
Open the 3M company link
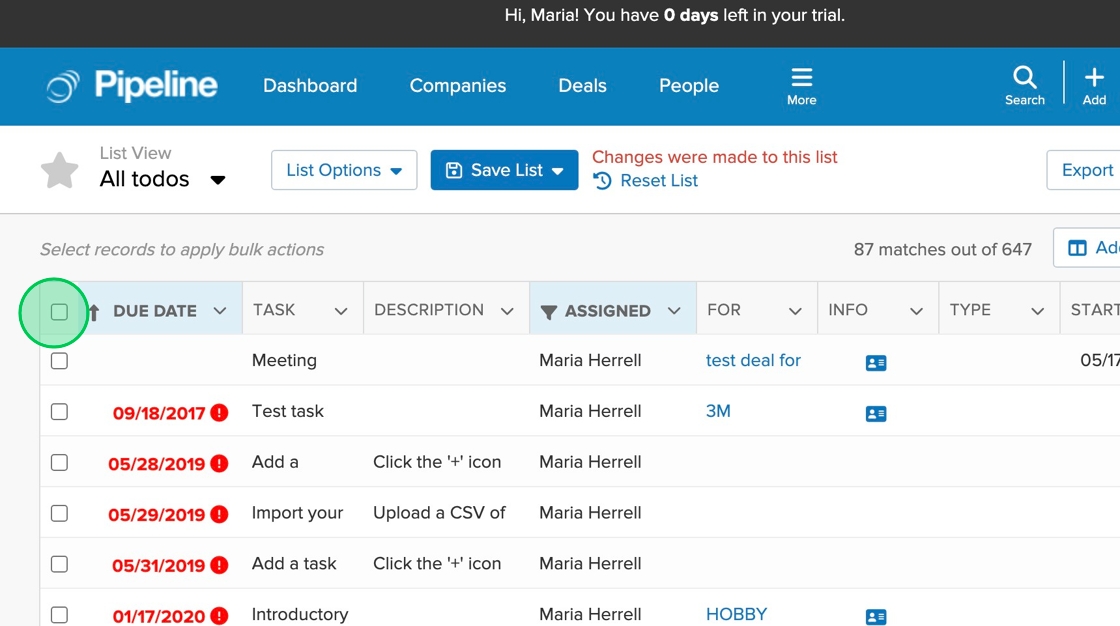pyautogui.click(x=718, y=411)
